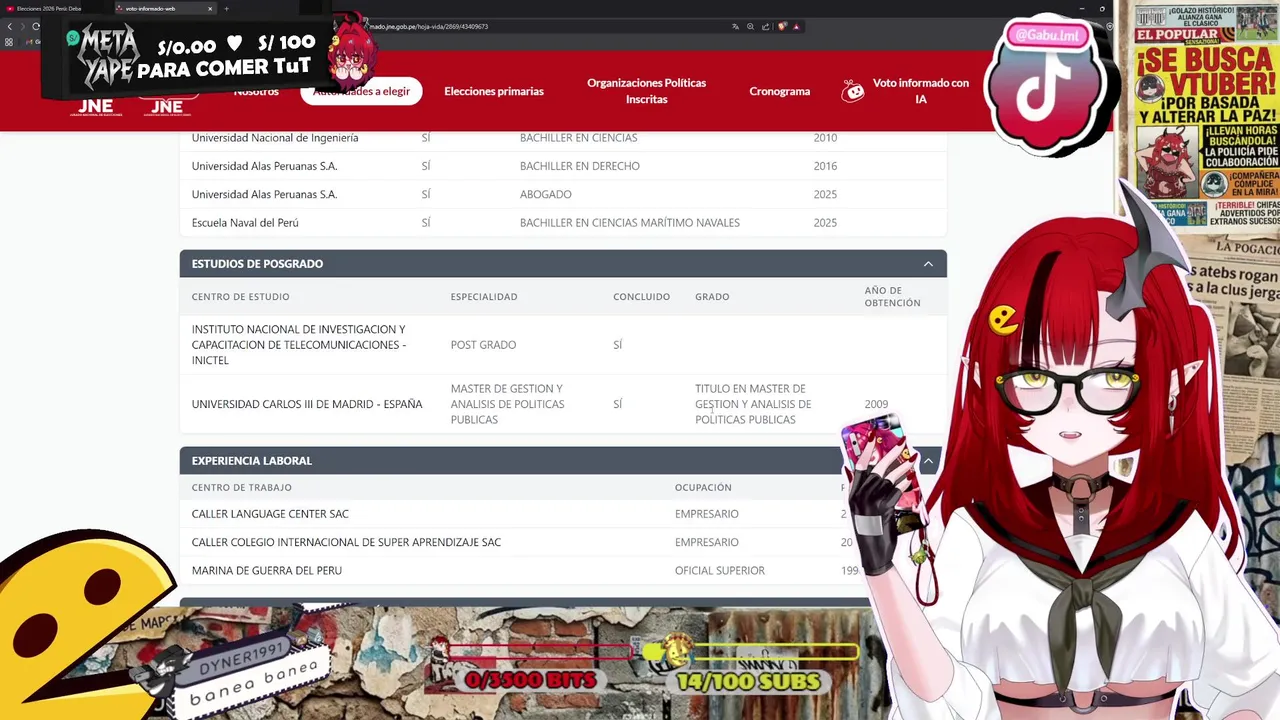Open a new browser tab
Viewport: 1280px width, 720px height.
point(226,9)
